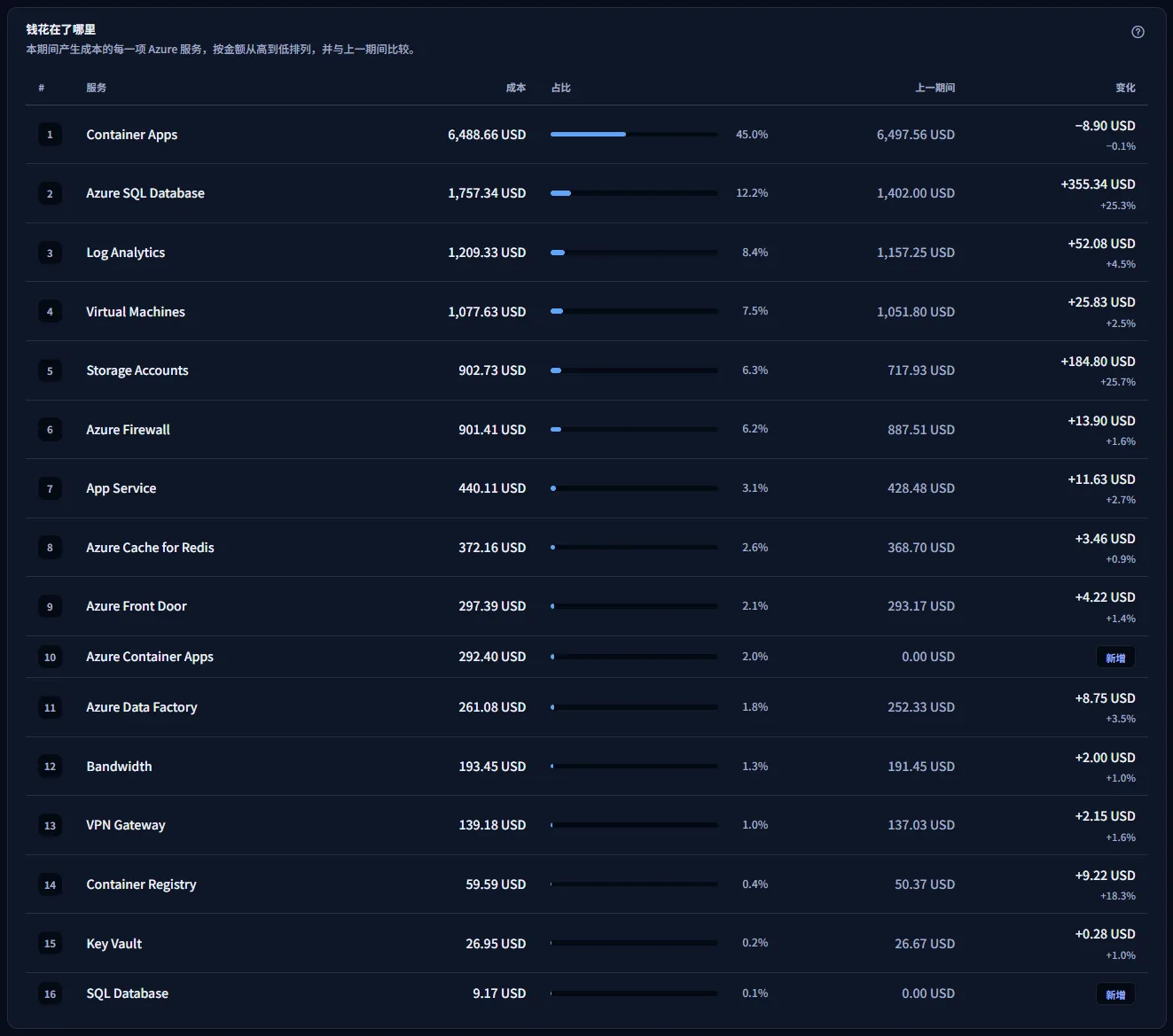The image size is (1173, 1036).
Task: Click the 占比 column header
Action: pos(560,88)
